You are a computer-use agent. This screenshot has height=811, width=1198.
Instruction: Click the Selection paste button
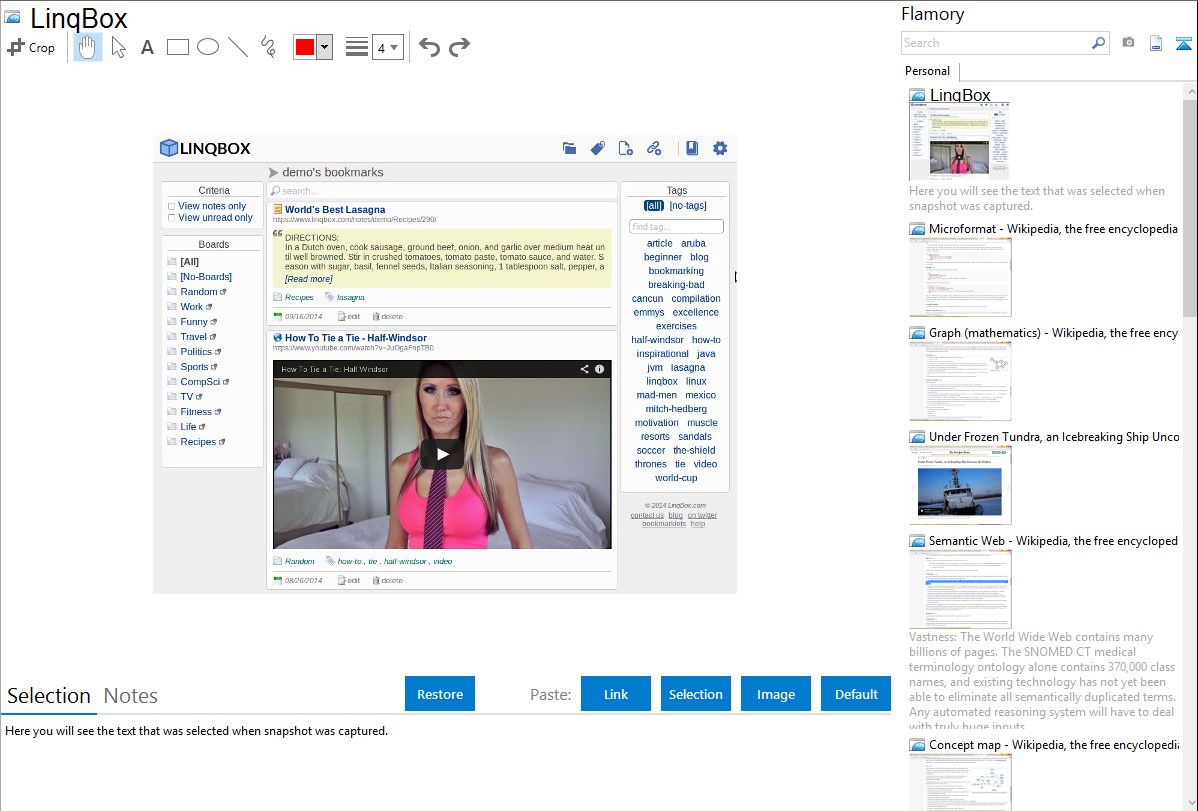click(x=695, y=694)
